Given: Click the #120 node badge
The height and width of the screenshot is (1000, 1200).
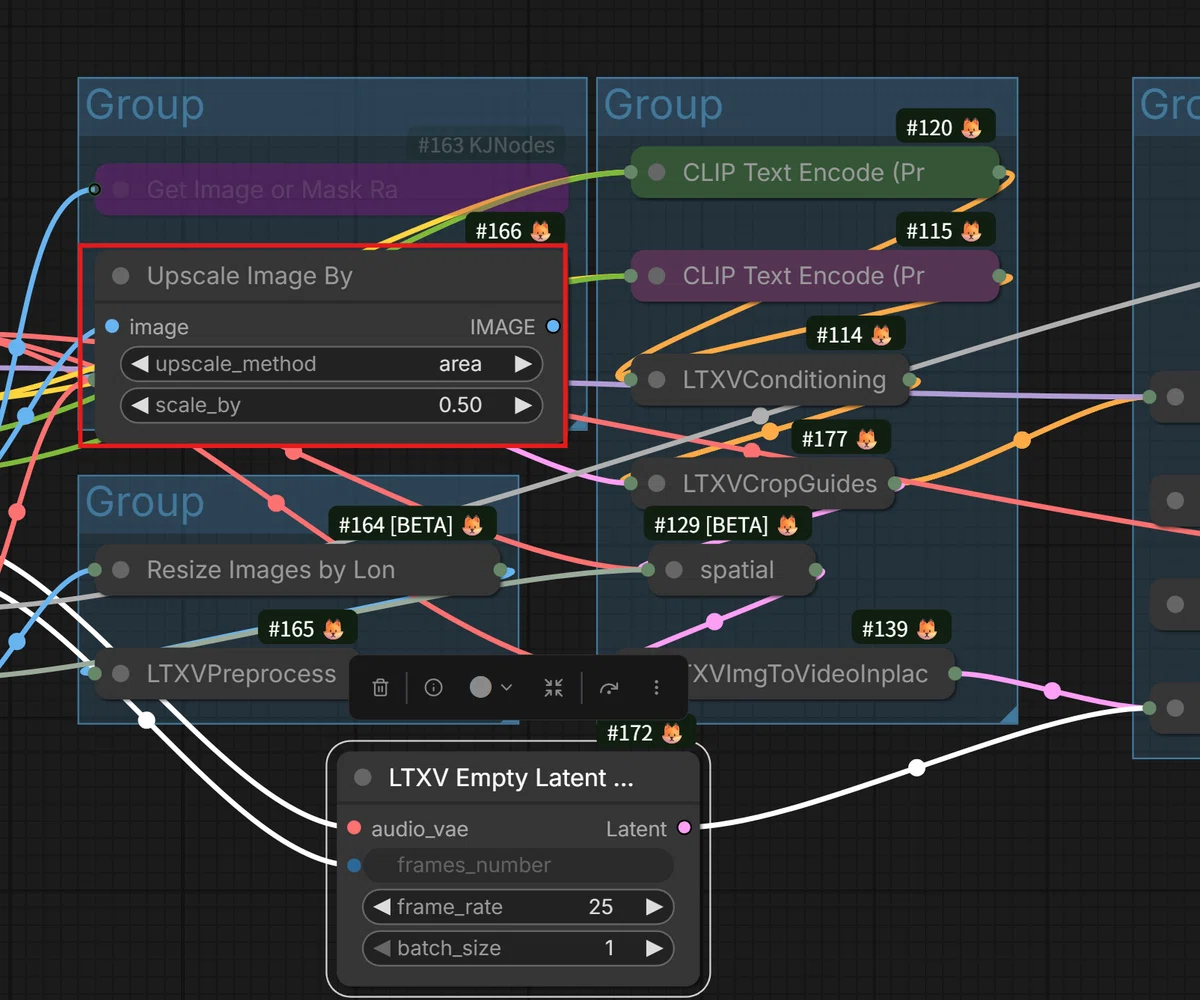Looking at the screenshot, I should pyautogui.click(x=944, y=127).
